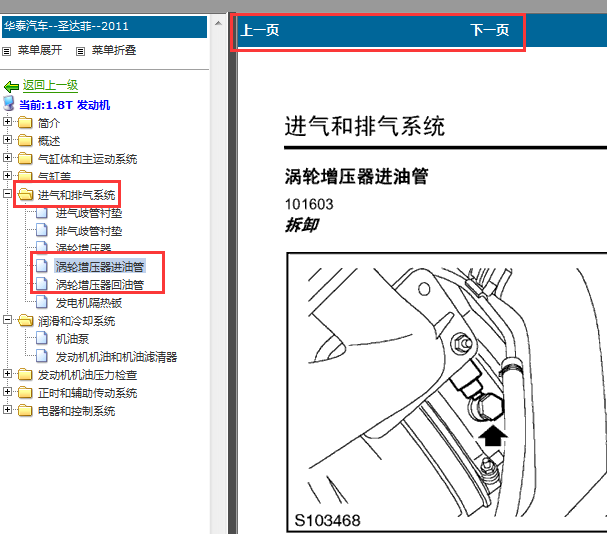
Task: Click the folder icon beside 发动机机油压力检查
Action: click(25, 374)
